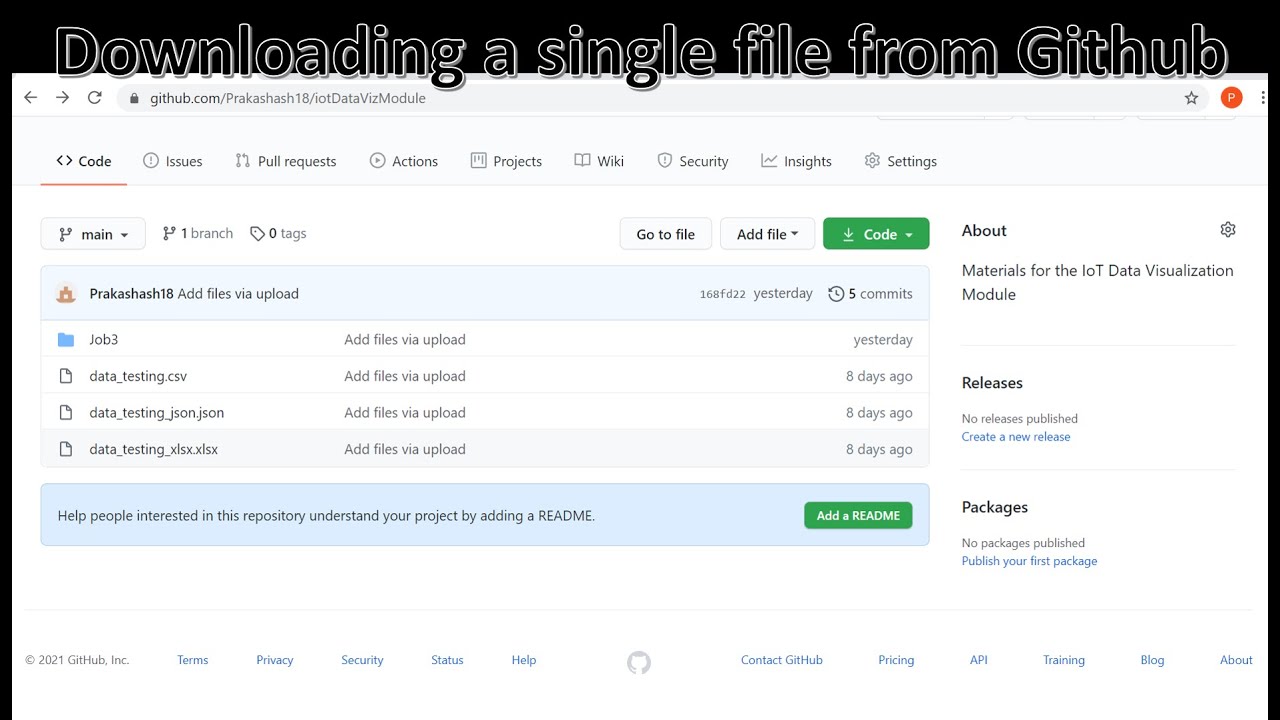Open the Wiki tab
Image resolution: width=1280 pixels, height=720 pixels.
(599, 161)
